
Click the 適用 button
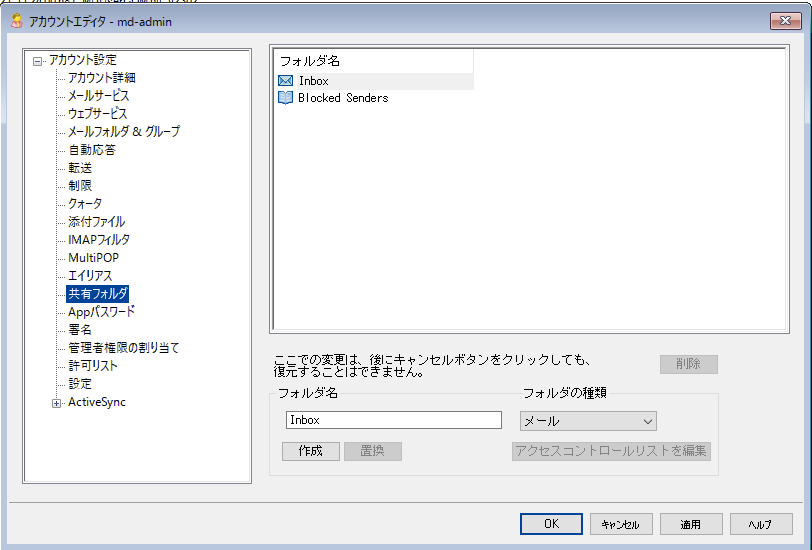[691, 524]
